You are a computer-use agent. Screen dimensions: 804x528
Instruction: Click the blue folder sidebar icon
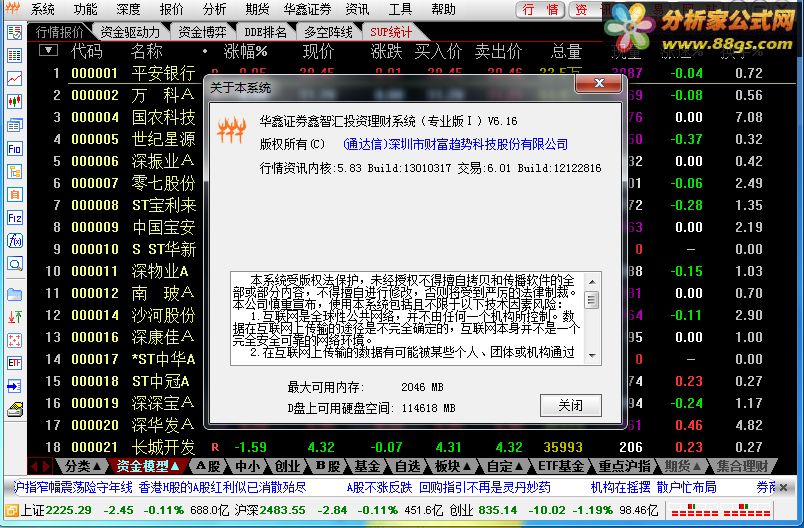pyautogui.click(x=14, y=294)
